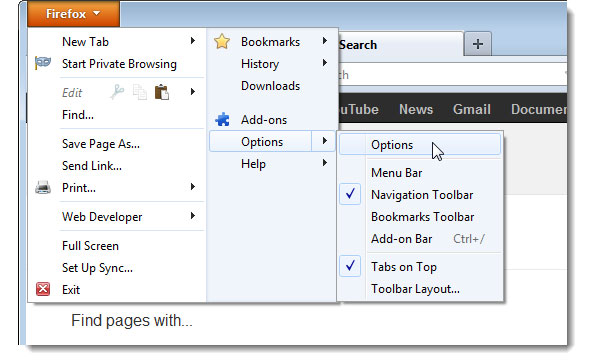The image size is (600, 360).
Task: Toggle Tabs on Top checkmark
Action: tap(350, 266)
